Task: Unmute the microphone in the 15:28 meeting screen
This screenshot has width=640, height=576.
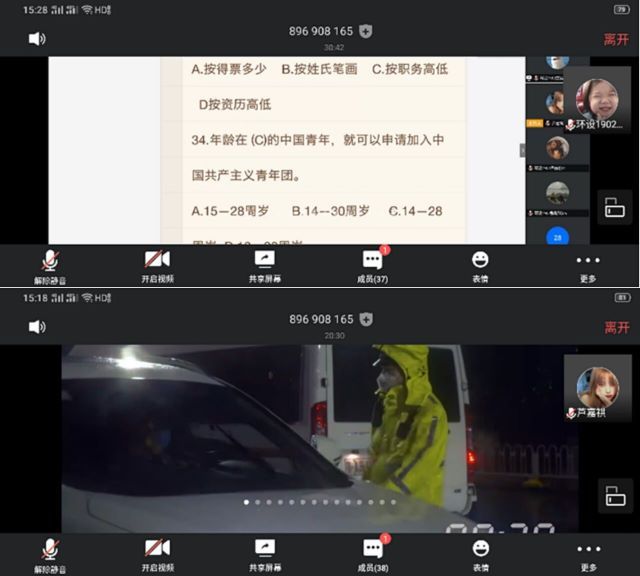Action: point(50,267)
